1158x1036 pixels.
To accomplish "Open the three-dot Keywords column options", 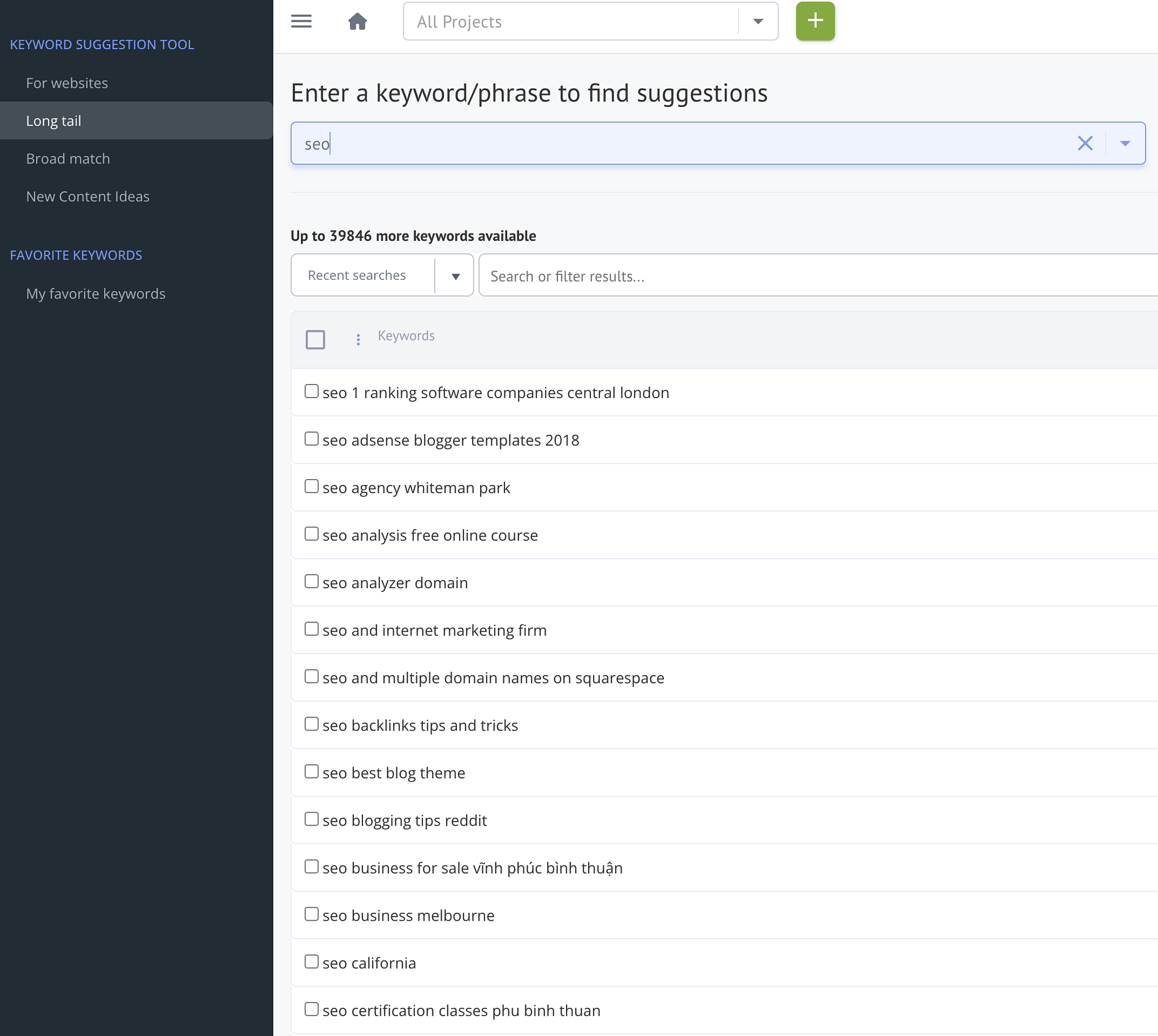I will click(x=358, y=339).
